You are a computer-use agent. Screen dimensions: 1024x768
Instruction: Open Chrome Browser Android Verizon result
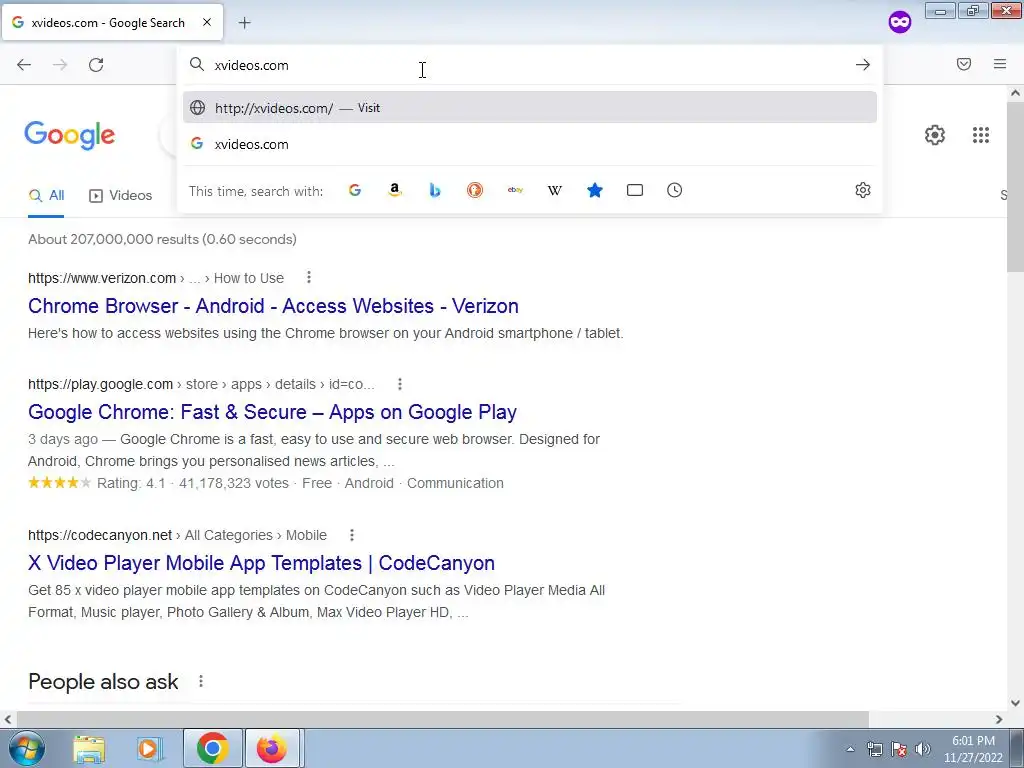[x=273, y=306]
